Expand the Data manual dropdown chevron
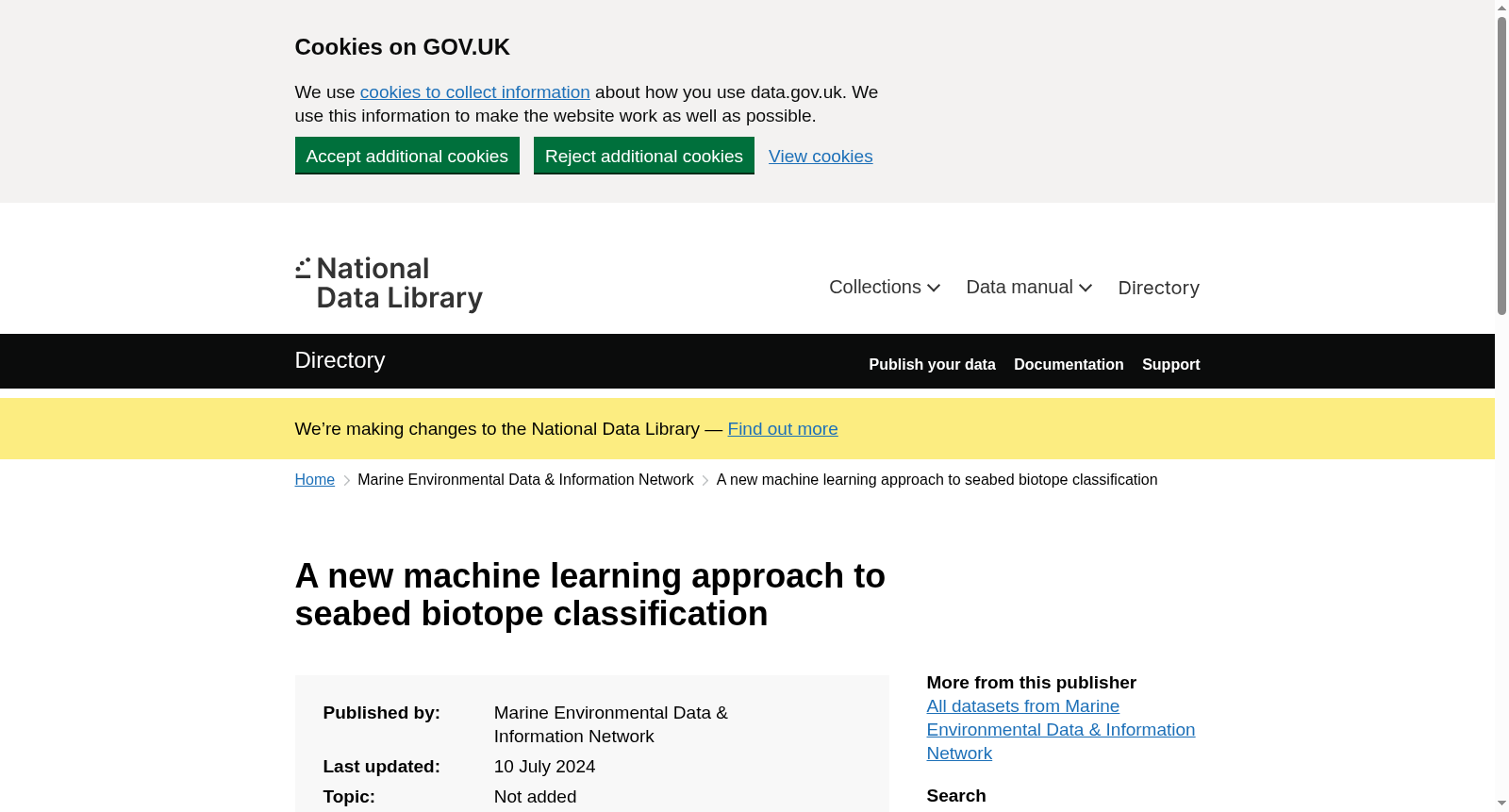The image size is (1509, 812). coord(1086,288)
